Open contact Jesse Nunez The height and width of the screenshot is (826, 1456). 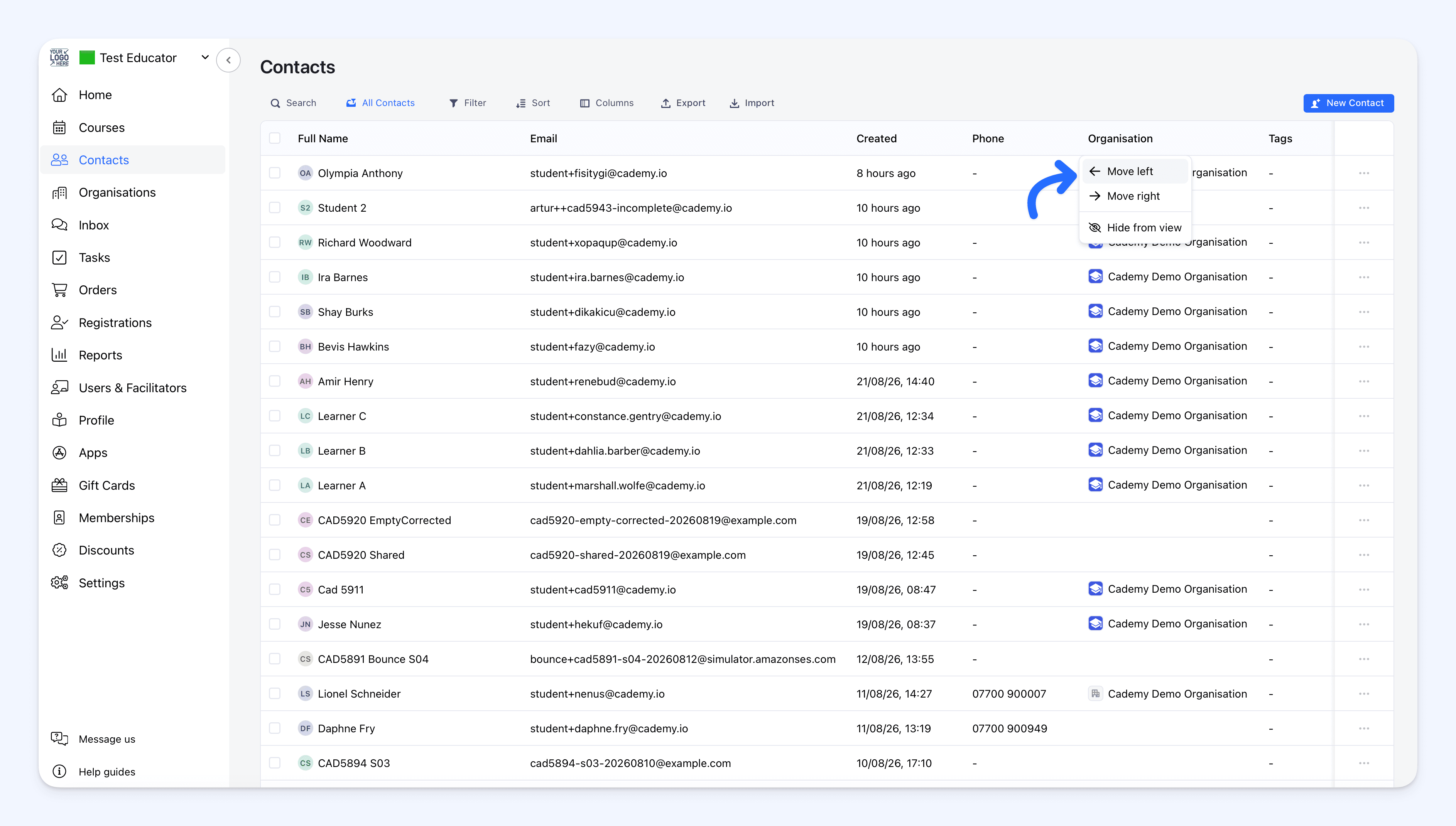pos(350,625)
